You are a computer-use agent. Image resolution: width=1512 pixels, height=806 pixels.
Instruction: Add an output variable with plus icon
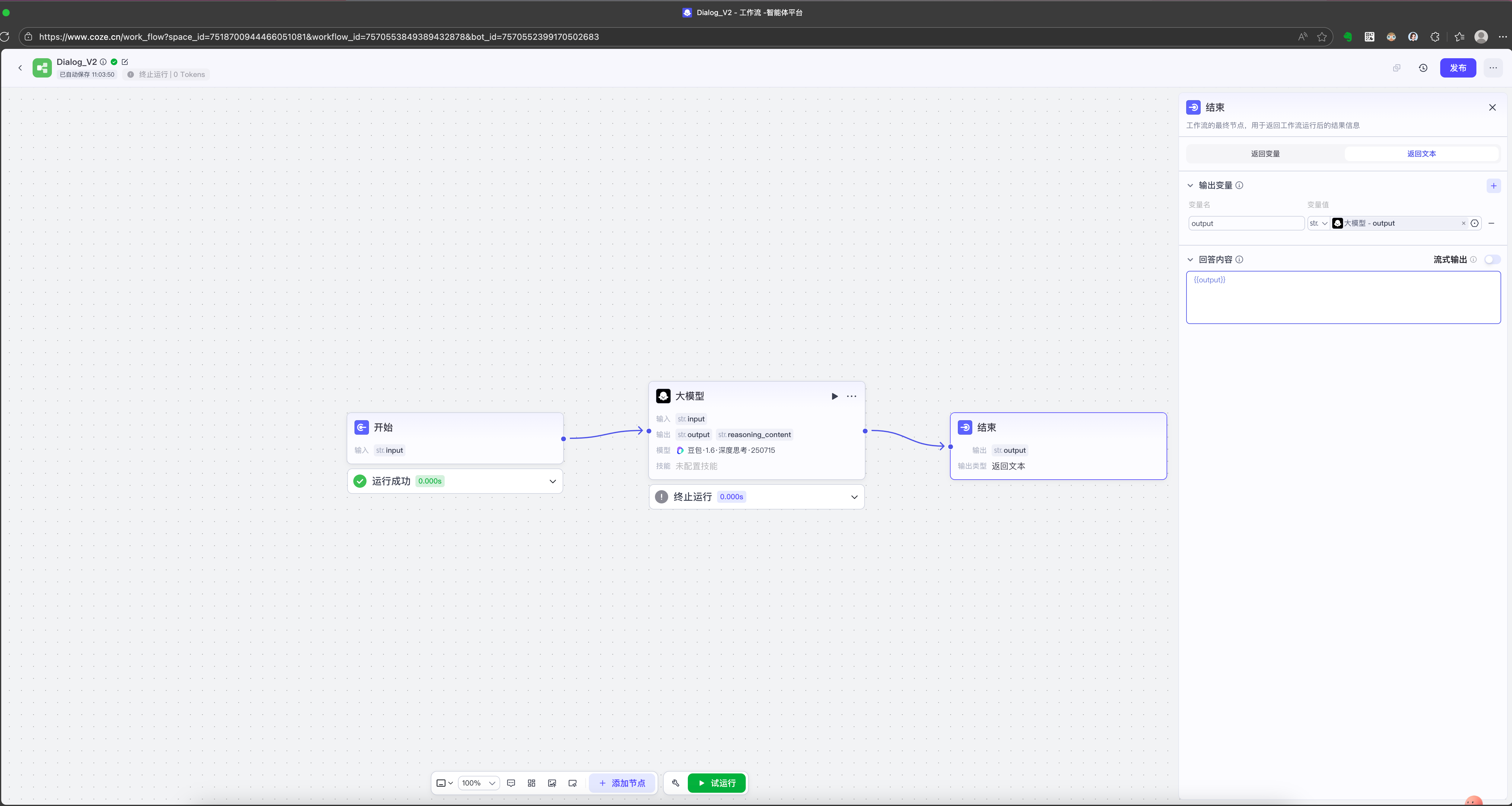(x=1493, y=186)
